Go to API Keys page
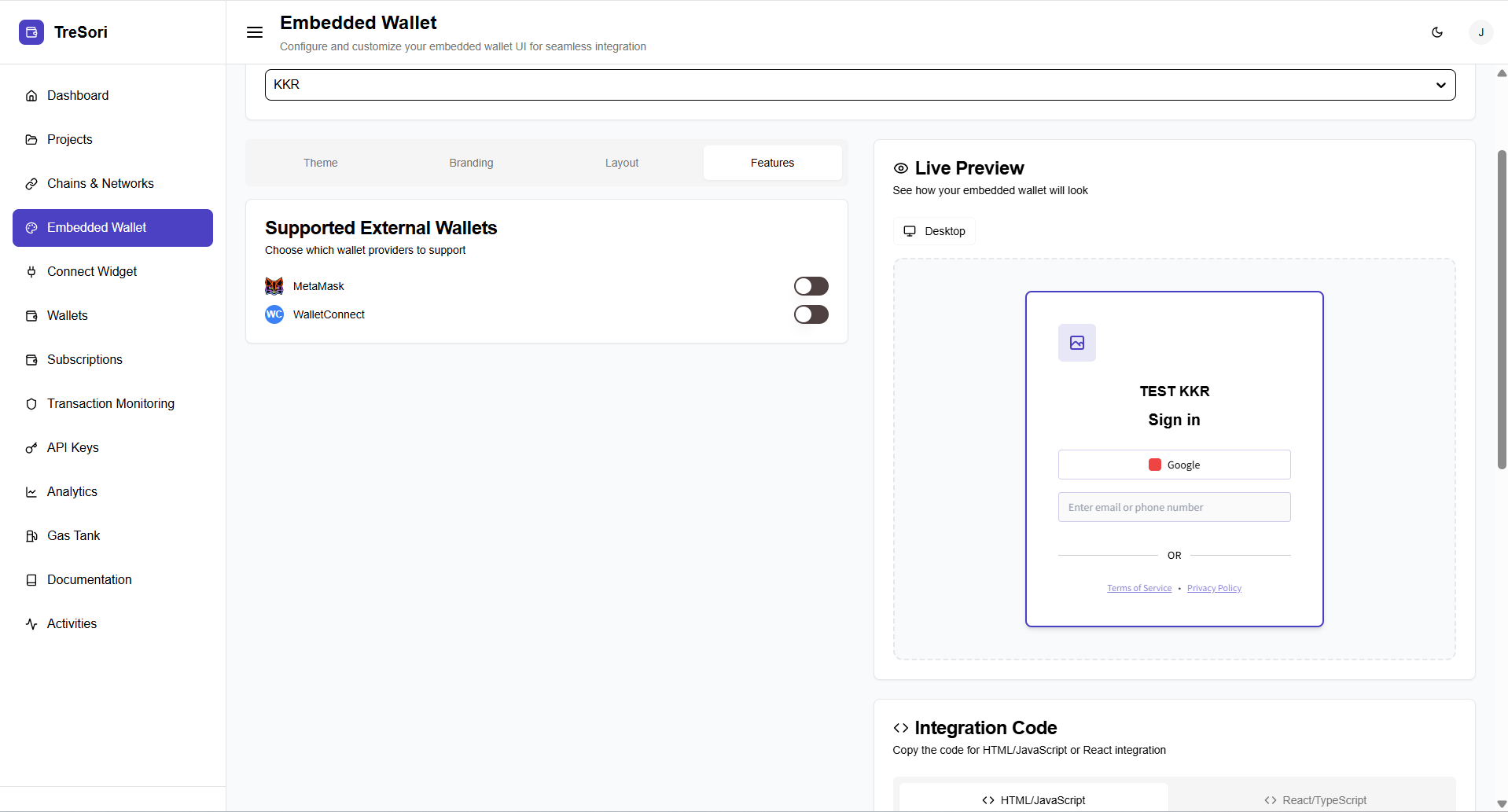The image size is (1508, 812). [x=72, y=447]
